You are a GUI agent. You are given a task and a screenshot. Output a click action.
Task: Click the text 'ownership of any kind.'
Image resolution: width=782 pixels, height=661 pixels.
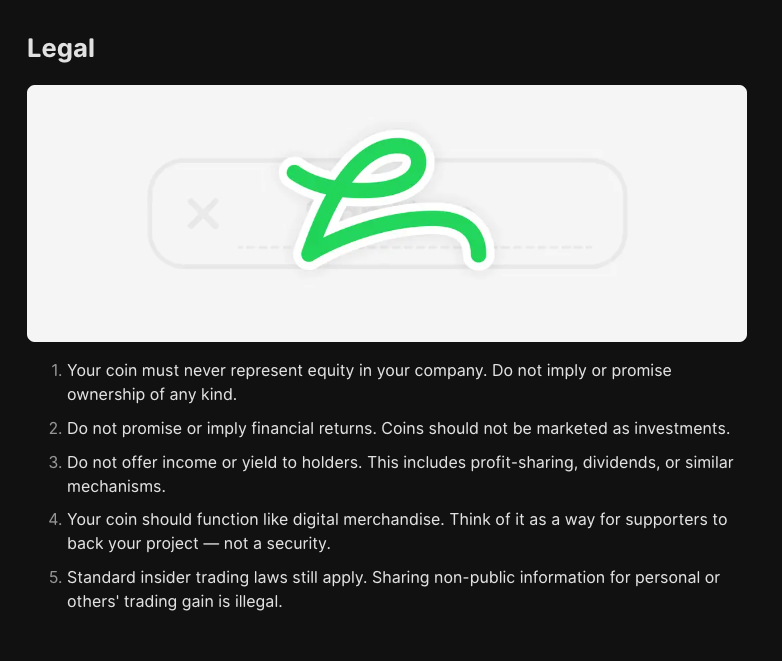pos(152,395)
